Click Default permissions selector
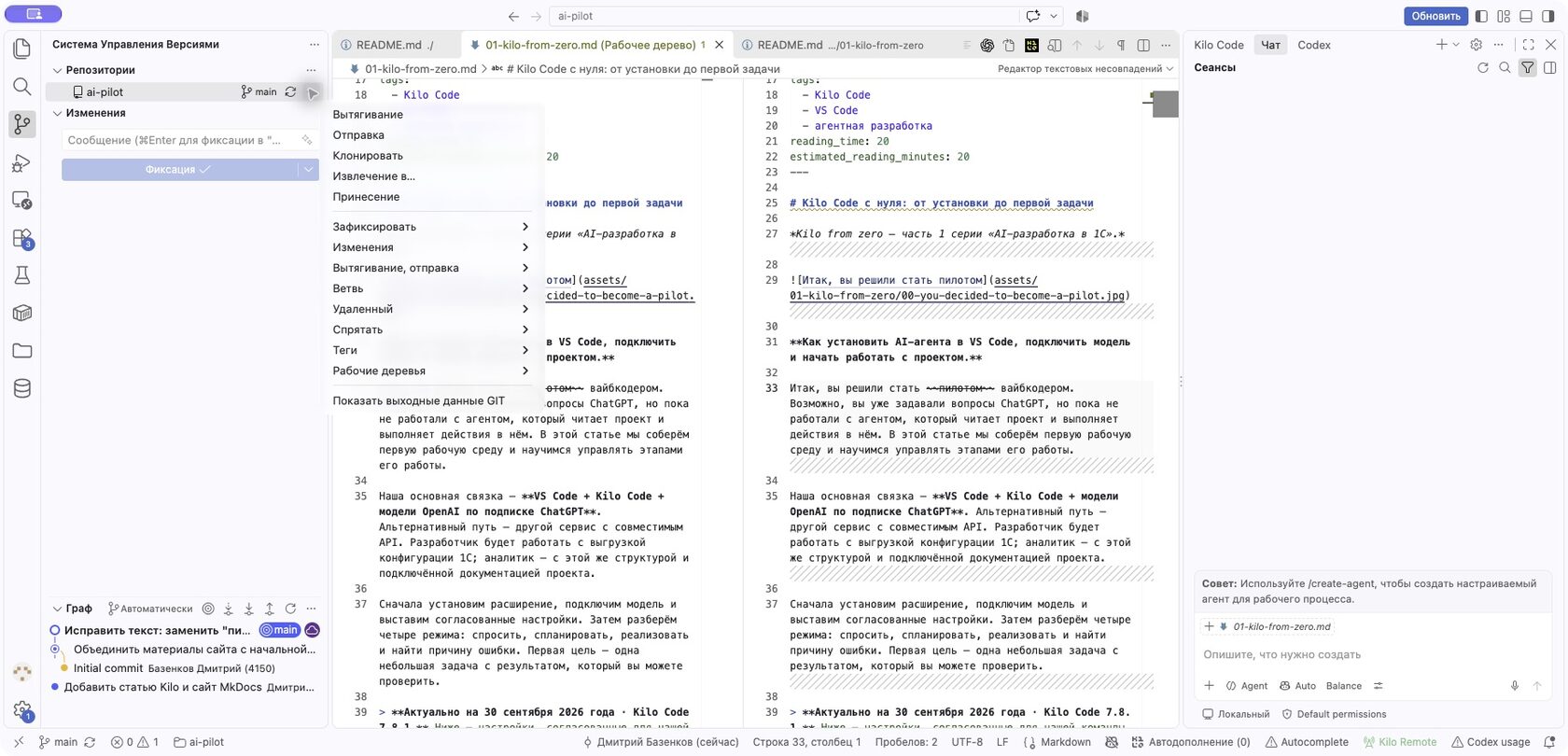This screenshot has height=756, width=1568. (x=1334, y=714)
